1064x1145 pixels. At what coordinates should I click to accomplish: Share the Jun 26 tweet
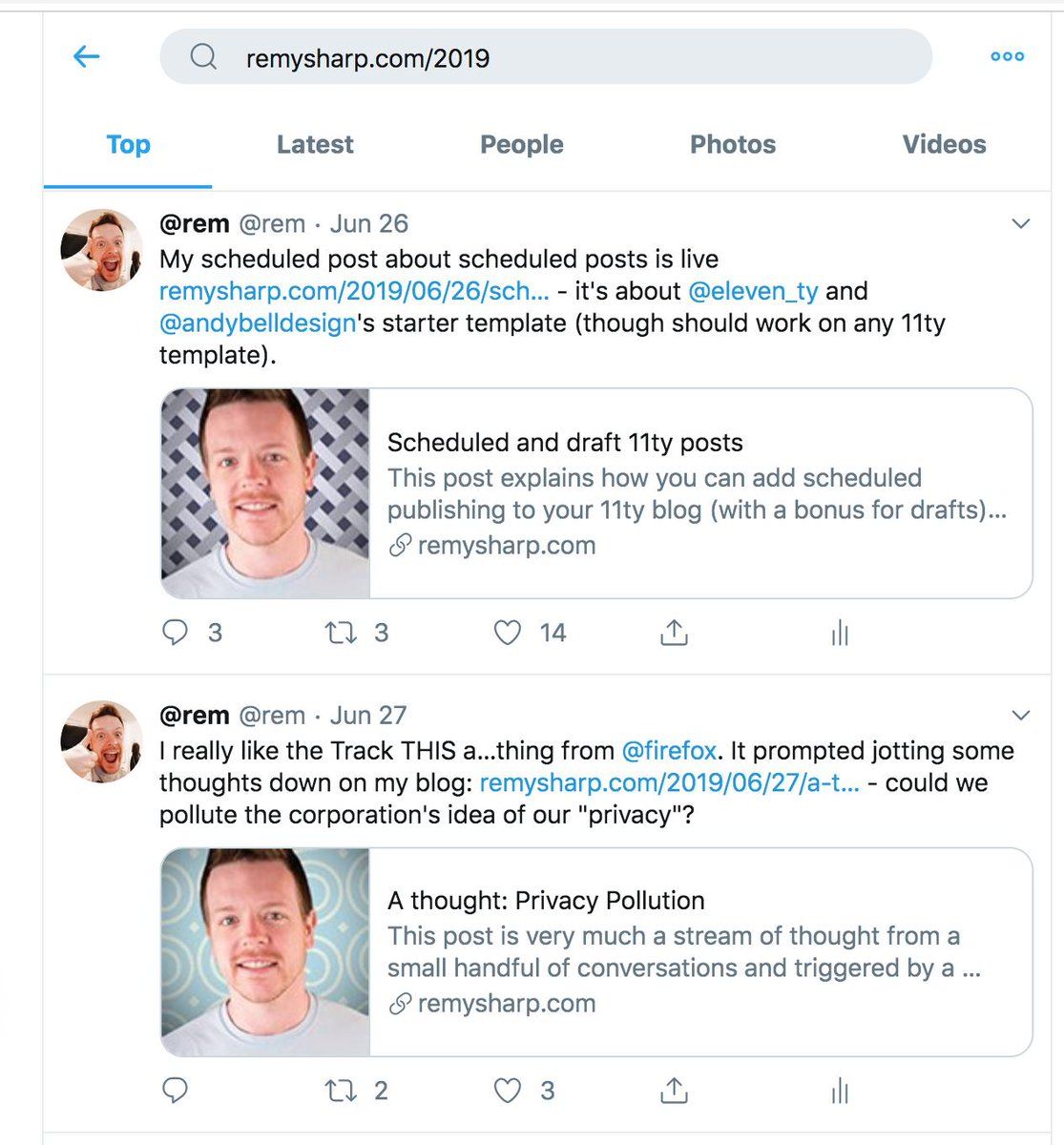(x=674, y=633)
